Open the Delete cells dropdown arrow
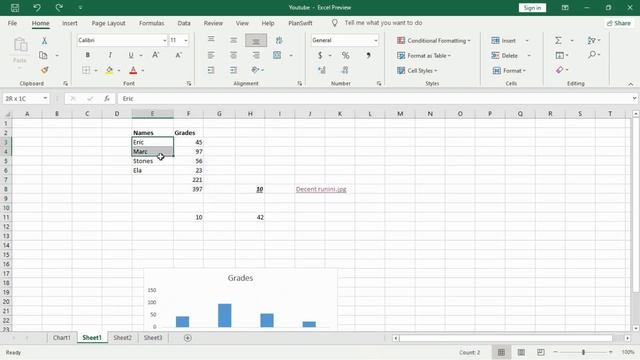This screenshot has height=360, width=640. coord(529,56)
